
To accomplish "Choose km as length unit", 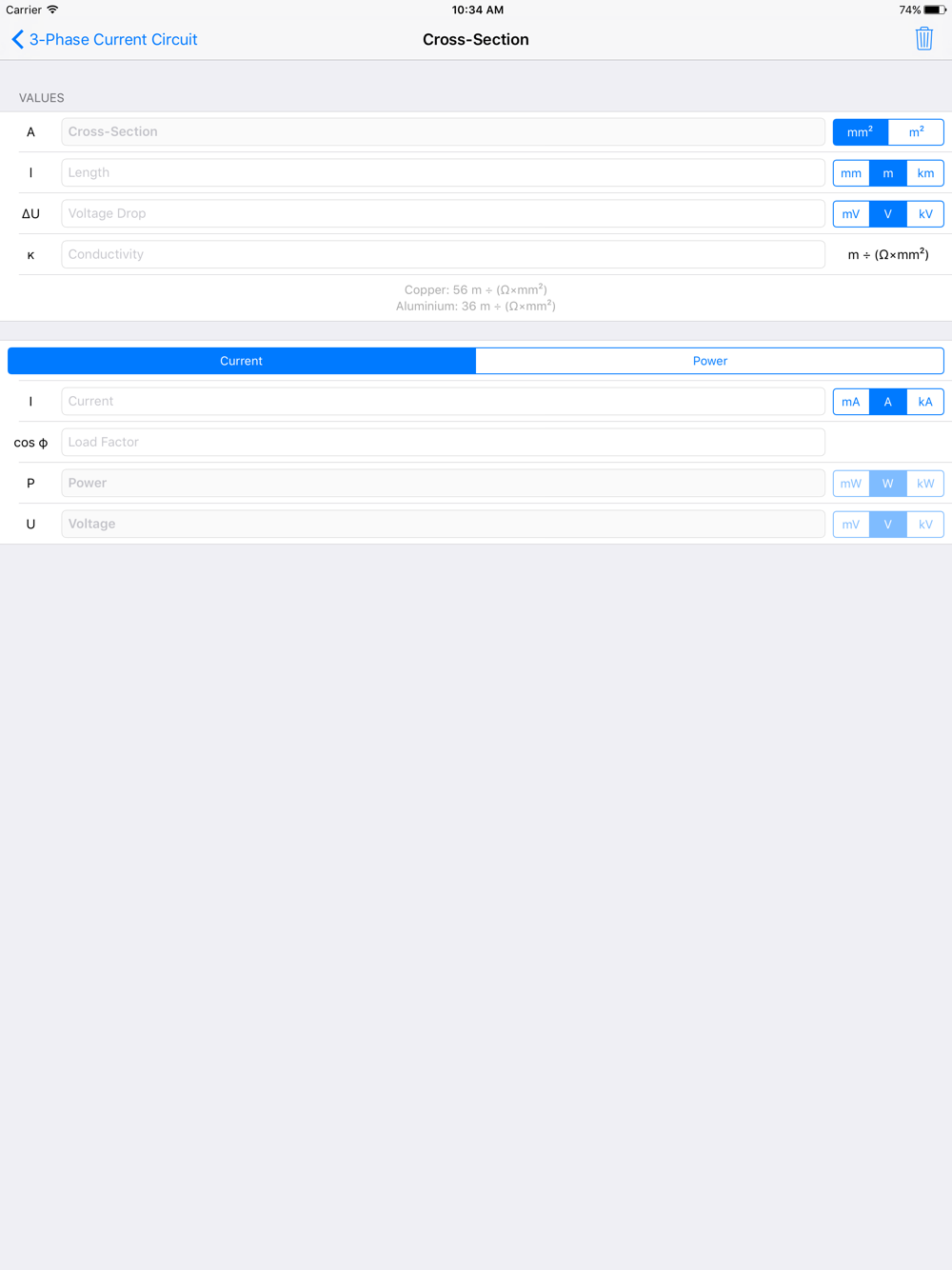I will pos(925,173).
